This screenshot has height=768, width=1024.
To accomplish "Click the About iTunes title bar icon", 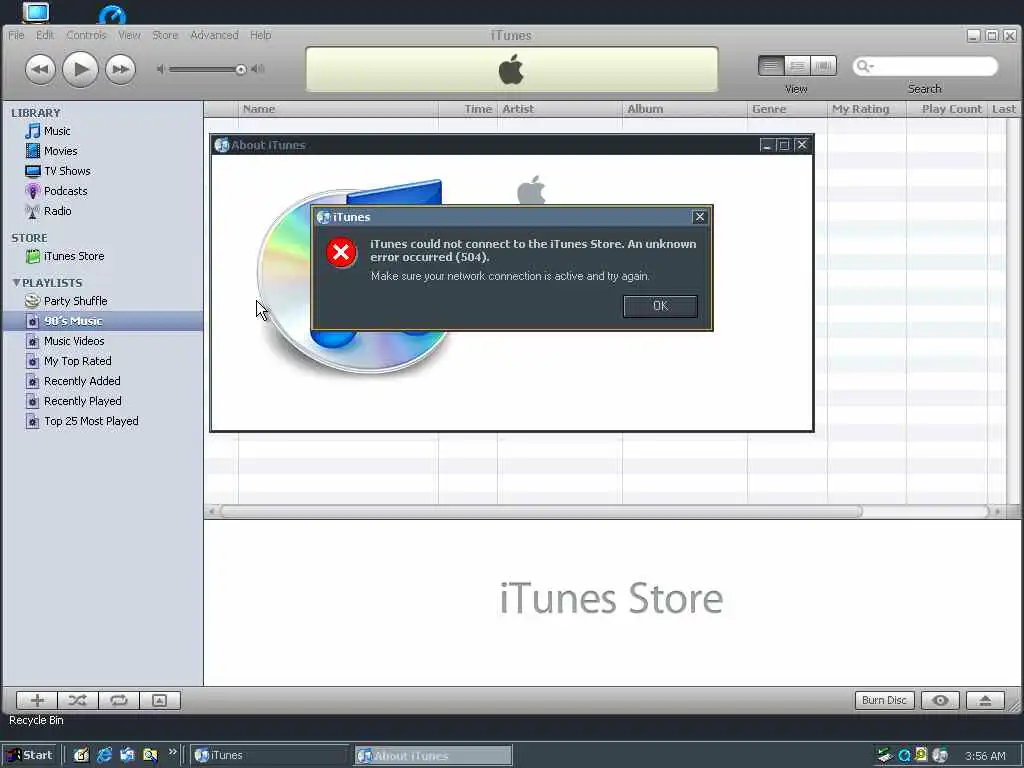I will [221, 145].
